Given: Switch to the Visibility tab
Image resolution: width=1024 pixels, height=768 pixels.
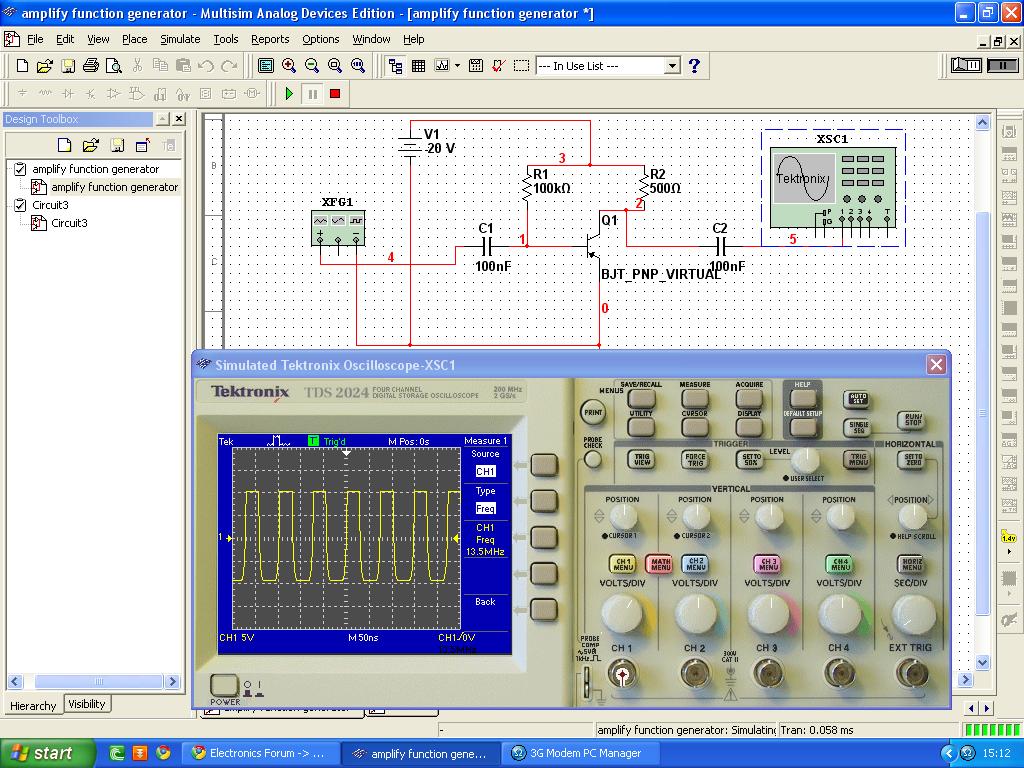Looking at the screenshot, I should pos(87,704).
